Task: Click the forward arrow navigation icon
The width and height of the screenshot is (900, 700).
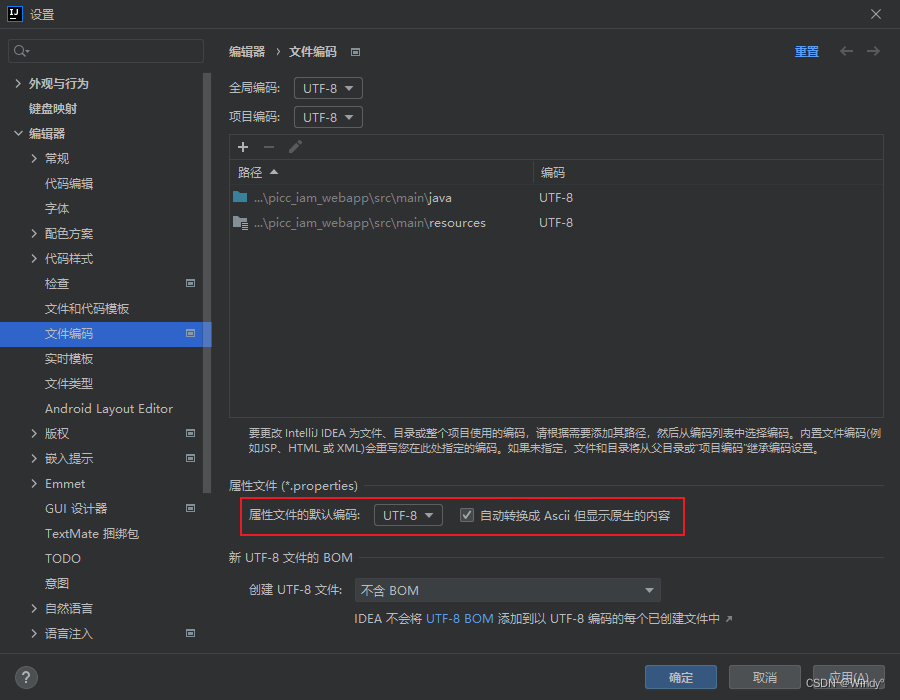Action: 873,51
